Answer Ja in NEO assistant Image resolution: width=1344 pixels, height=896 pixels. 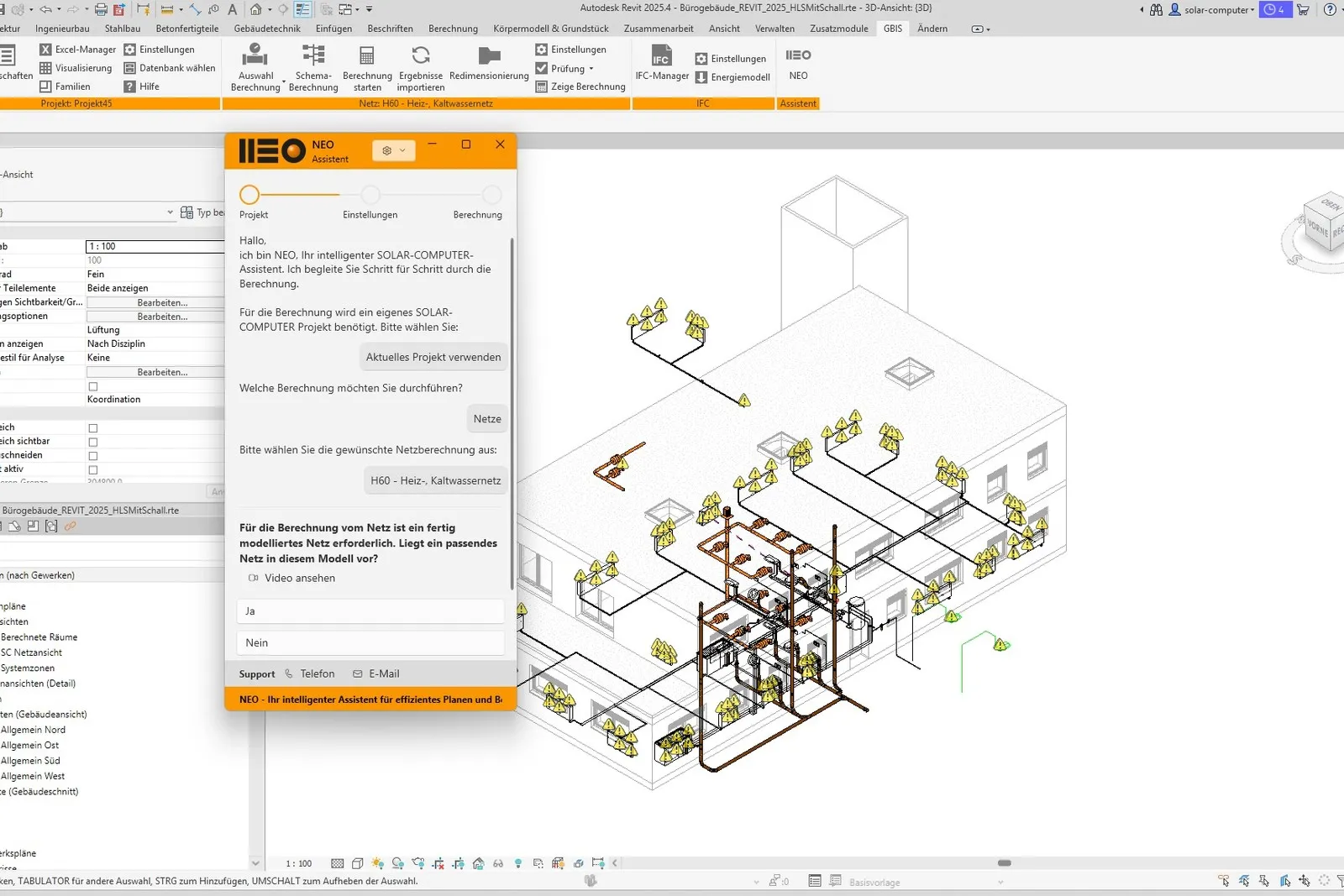pos(370,611)
